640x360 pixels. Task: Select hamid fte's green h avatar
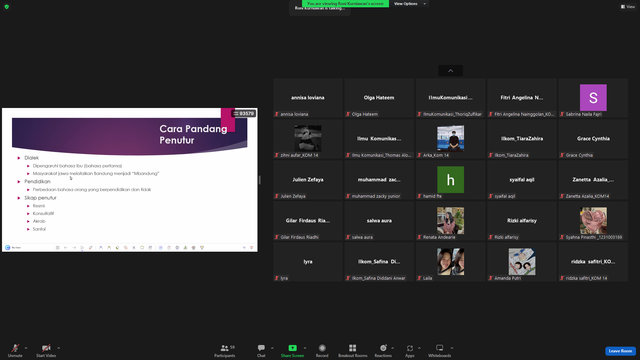[x=451, y=180]
